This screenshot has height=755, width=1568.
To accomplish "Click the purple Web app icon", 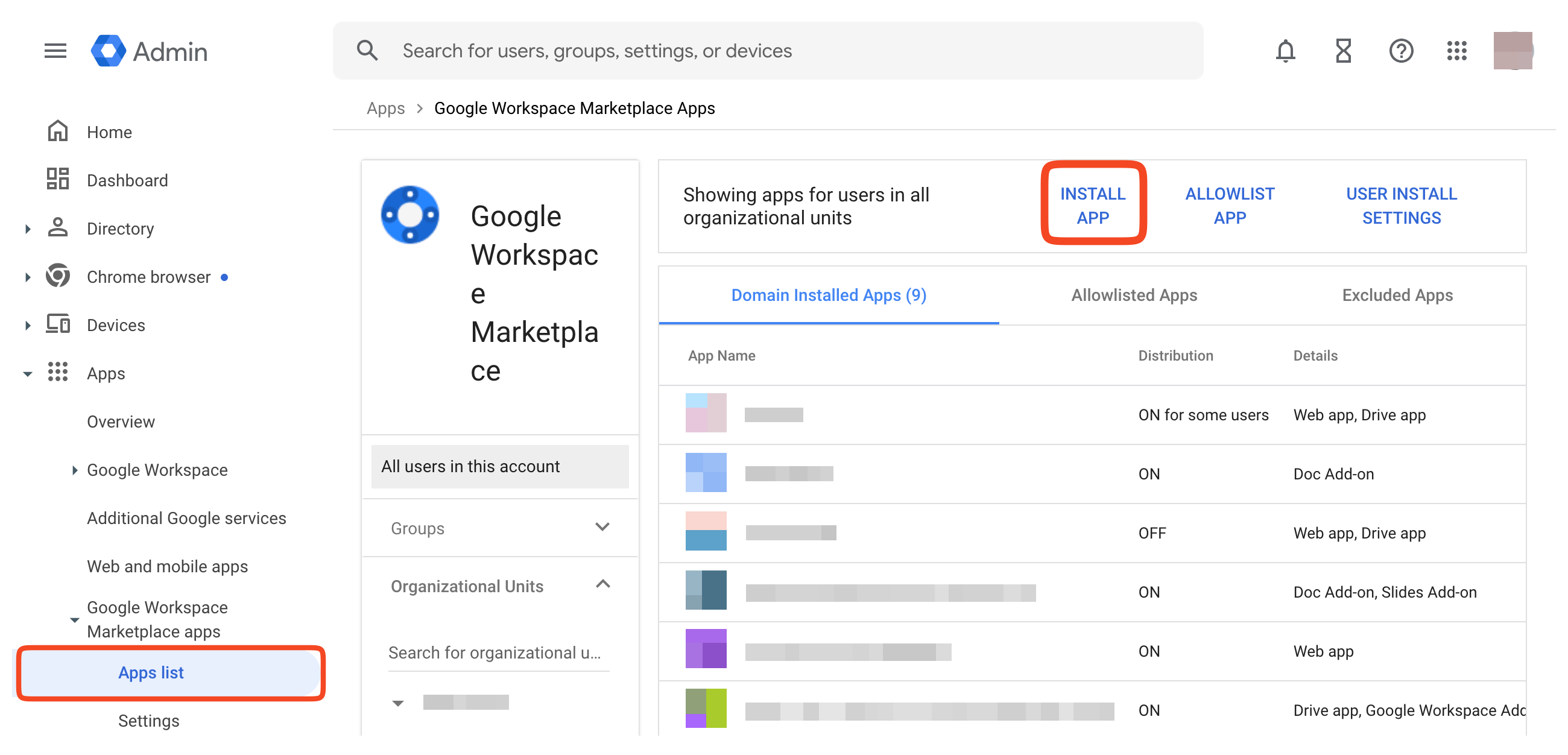I will 706,649.
